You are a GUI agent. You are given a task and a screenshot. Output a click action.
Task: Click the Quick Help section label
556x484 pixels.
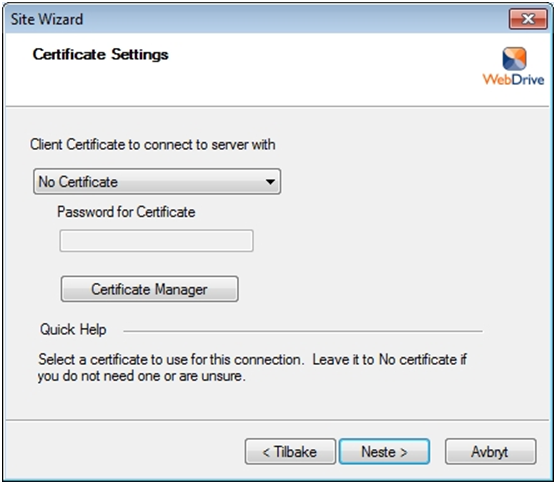pos(73,329)
